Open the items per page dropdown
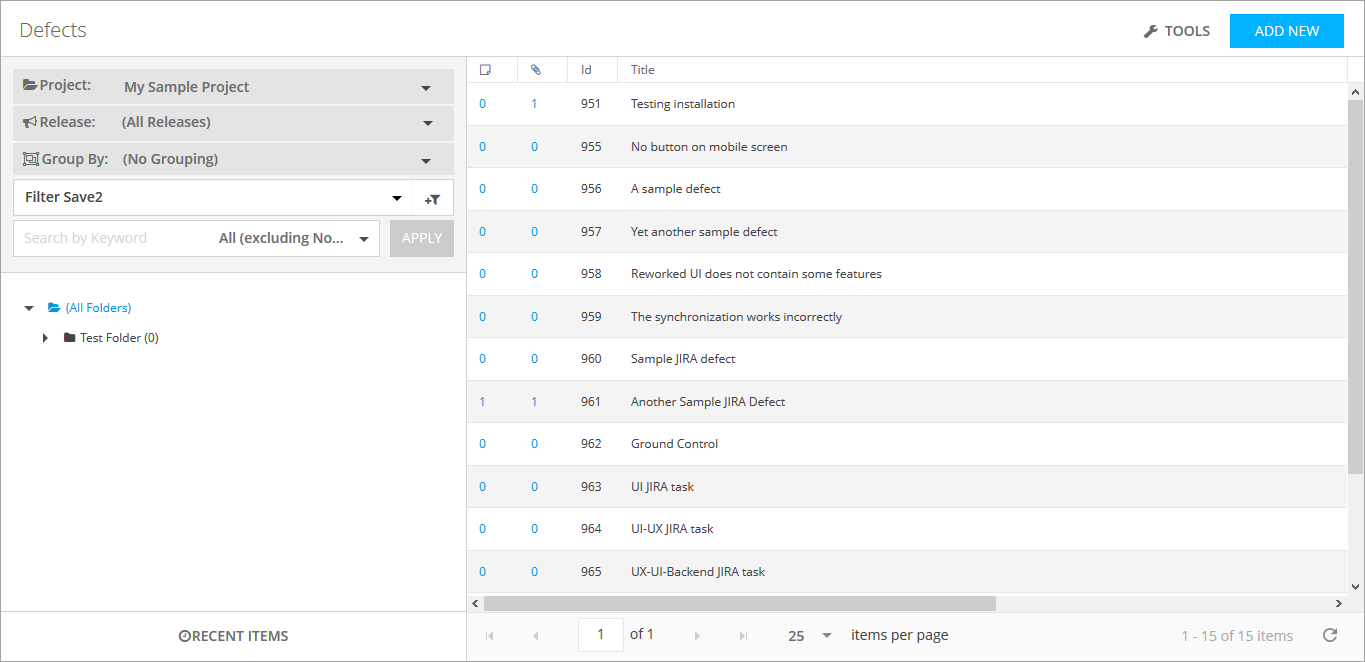This screenshot has height=662, width=1365. coord(826,636)
